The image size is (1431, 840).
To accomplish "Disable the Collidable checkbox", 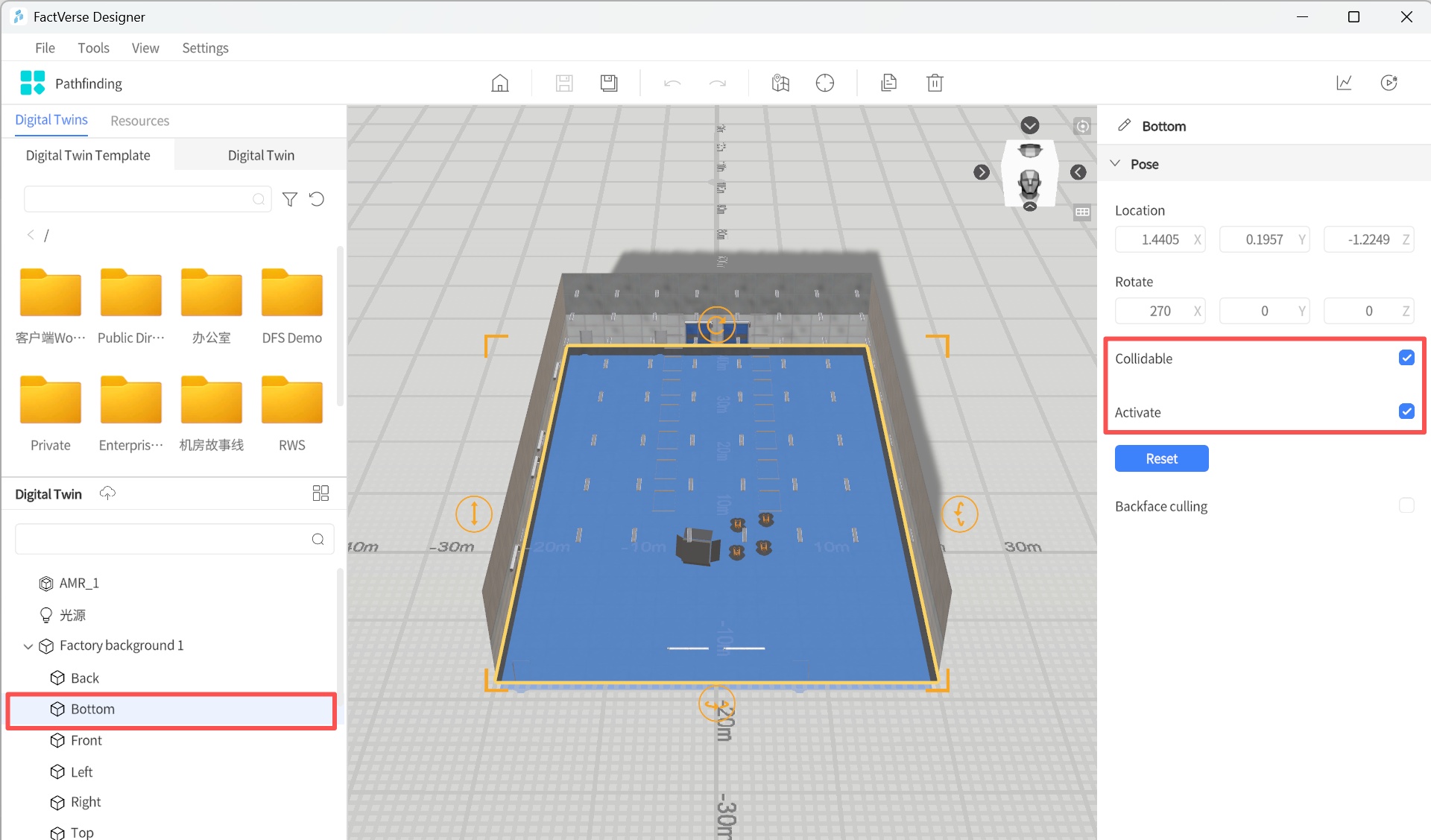I will (x=1406, y=358).
